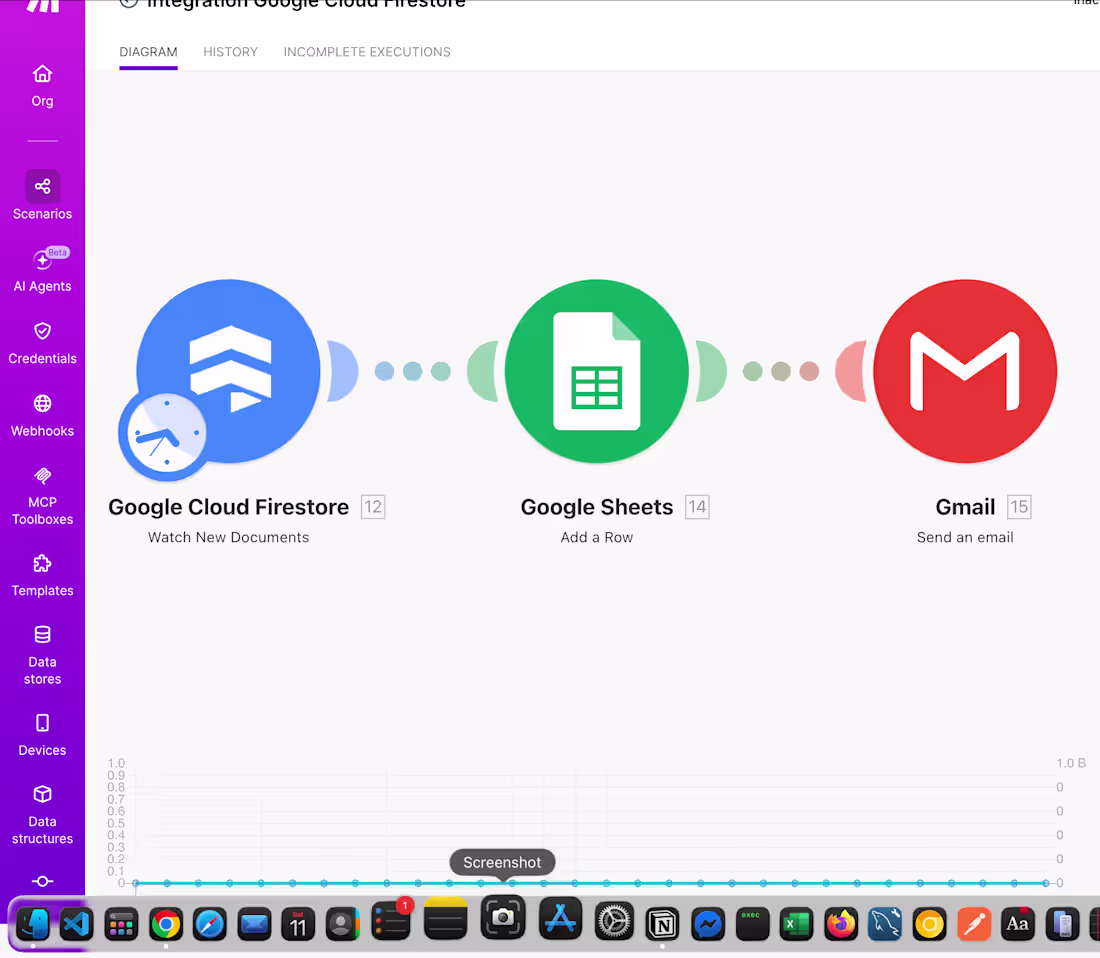Switch to the History tab
The width and height of the screenshot is (1100, 958).
(230, 52)
